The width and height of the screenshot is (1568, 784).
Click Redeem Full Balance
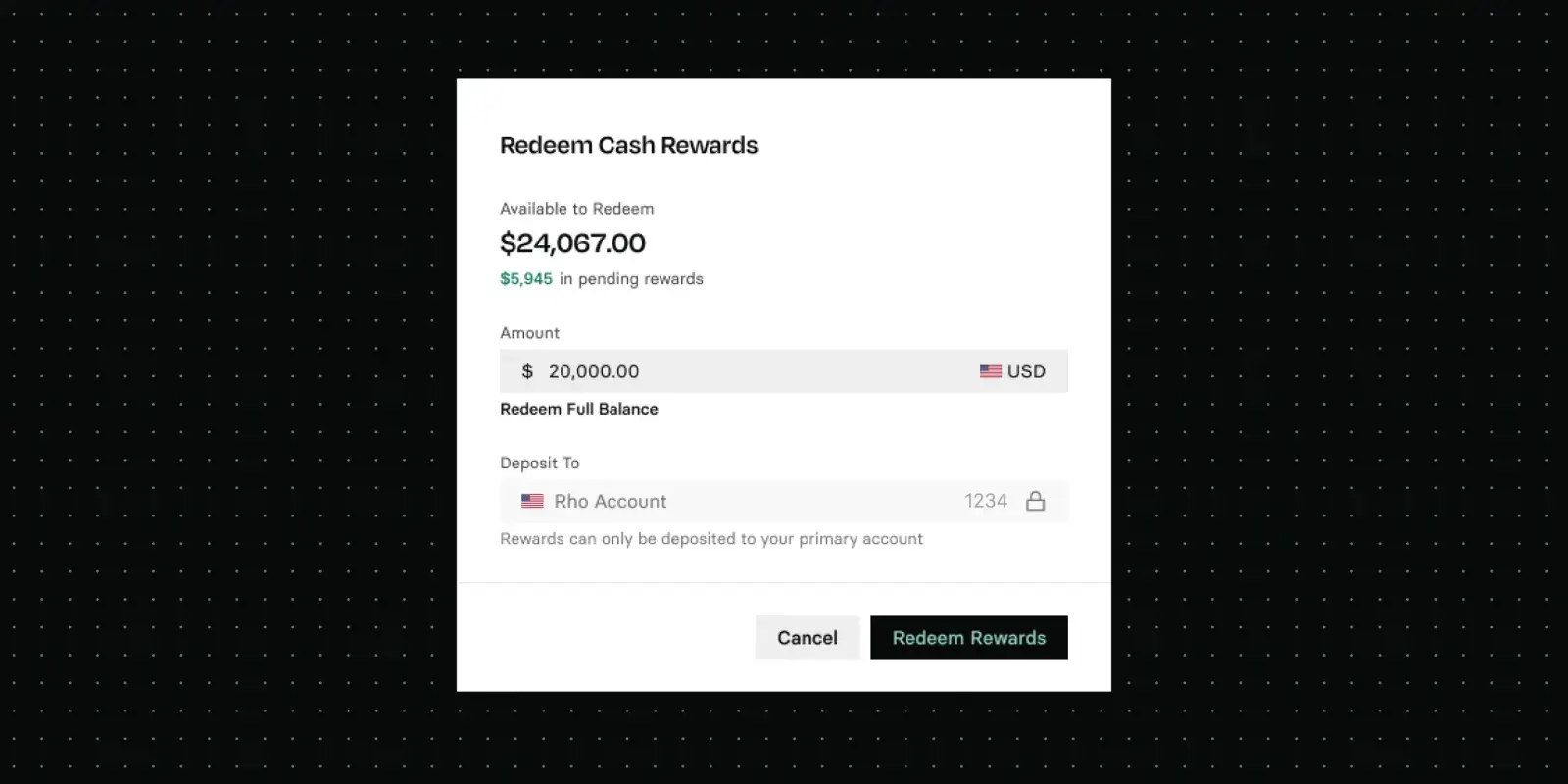click(579, 409)
